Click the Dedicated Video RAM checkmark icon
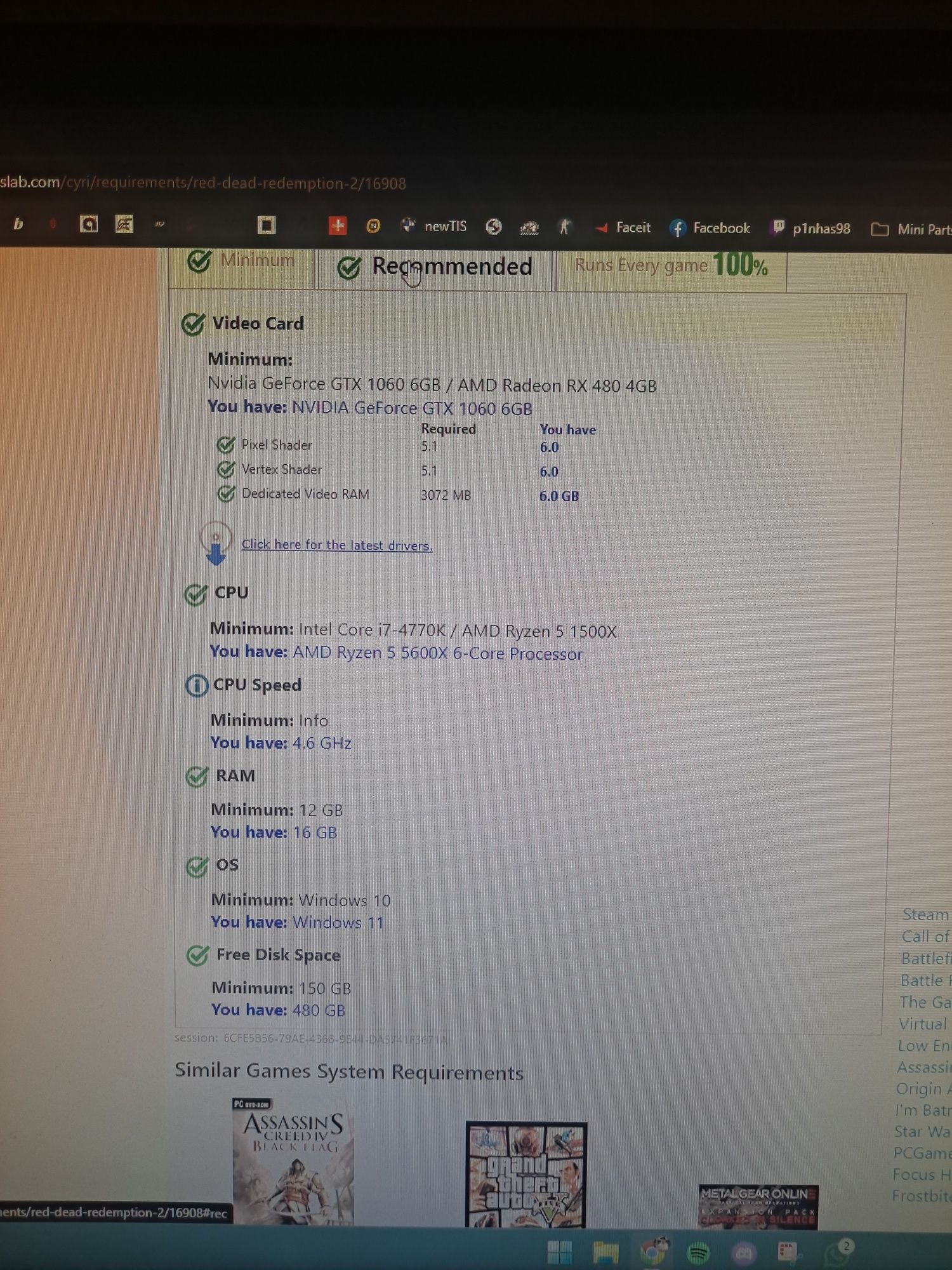Screen dimensions: 952x1270 pyautogui.click(x=227, y=493)
